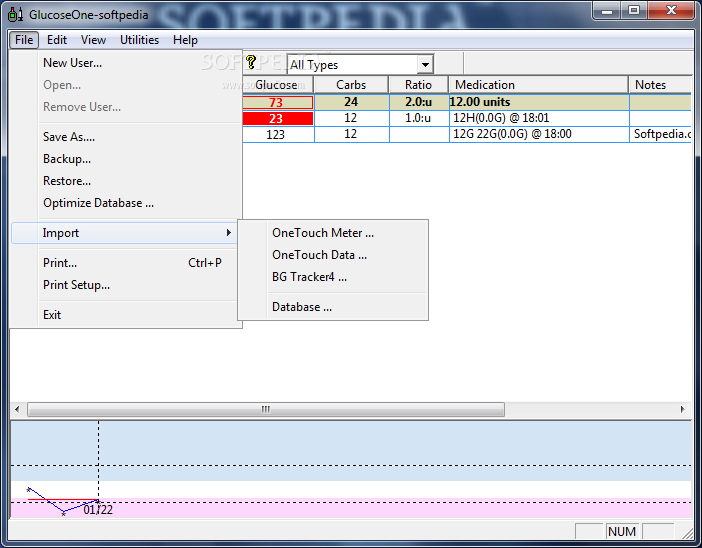This screenshot has width=702, height=548.
Task: Select Save As.... menu entry
Action: point(126,137)
